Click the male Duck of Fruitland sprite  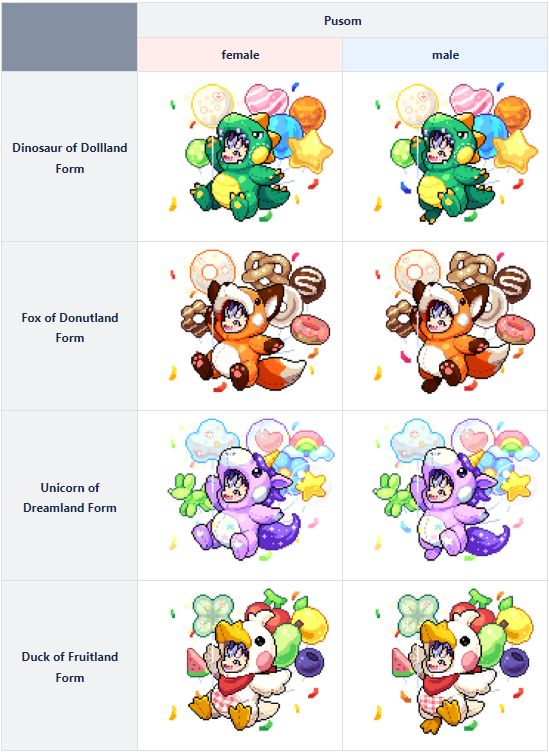(x=456, y=661)
